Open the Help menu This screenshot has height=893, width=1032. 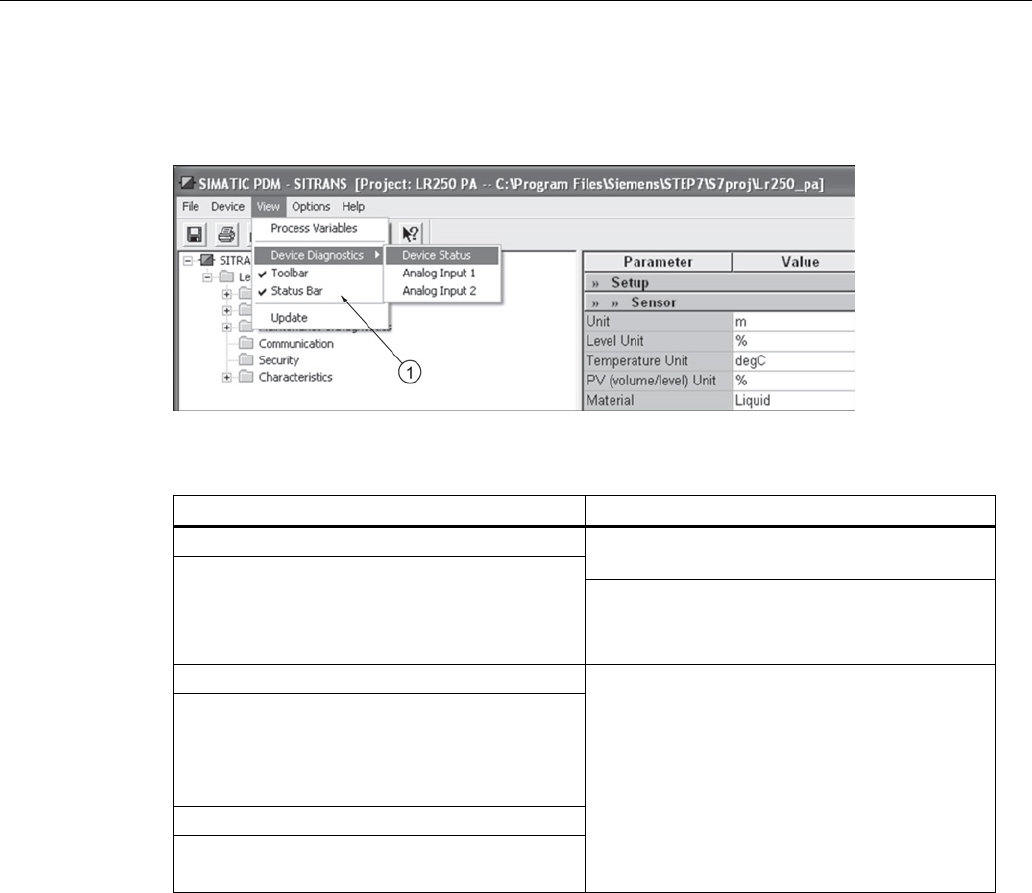pos(353,207)
